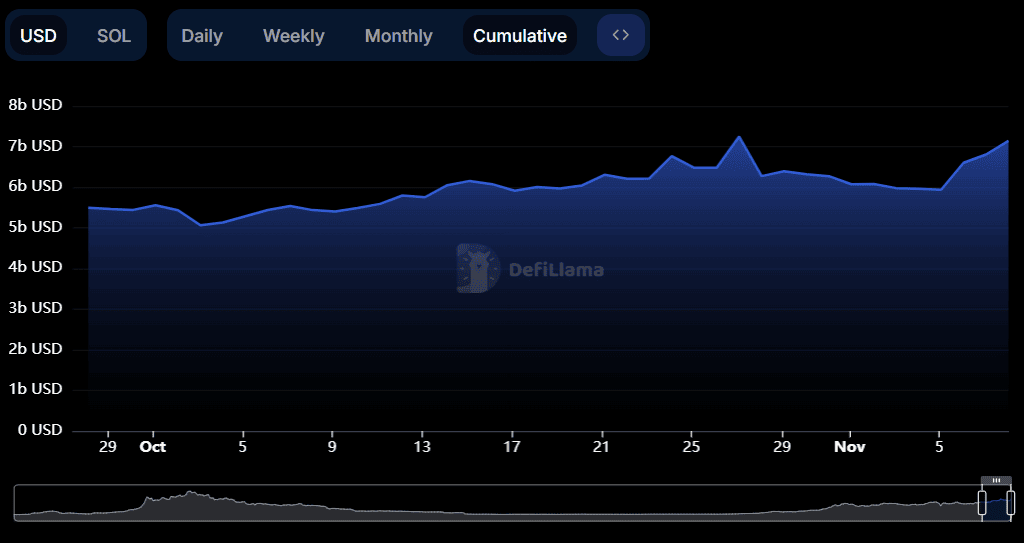Click the left range slider handle
This screenshot has height=543, width=1024.
click(x=982, y=502)
